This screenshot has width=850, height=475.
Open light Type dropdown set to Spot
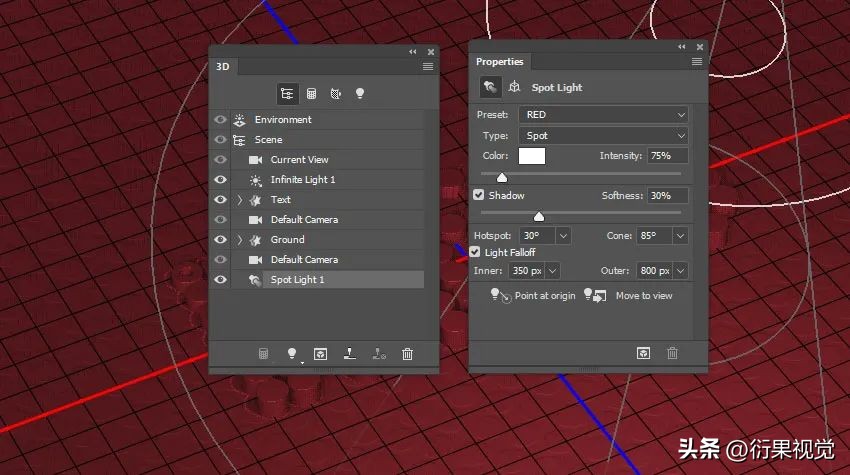point(604,135)
